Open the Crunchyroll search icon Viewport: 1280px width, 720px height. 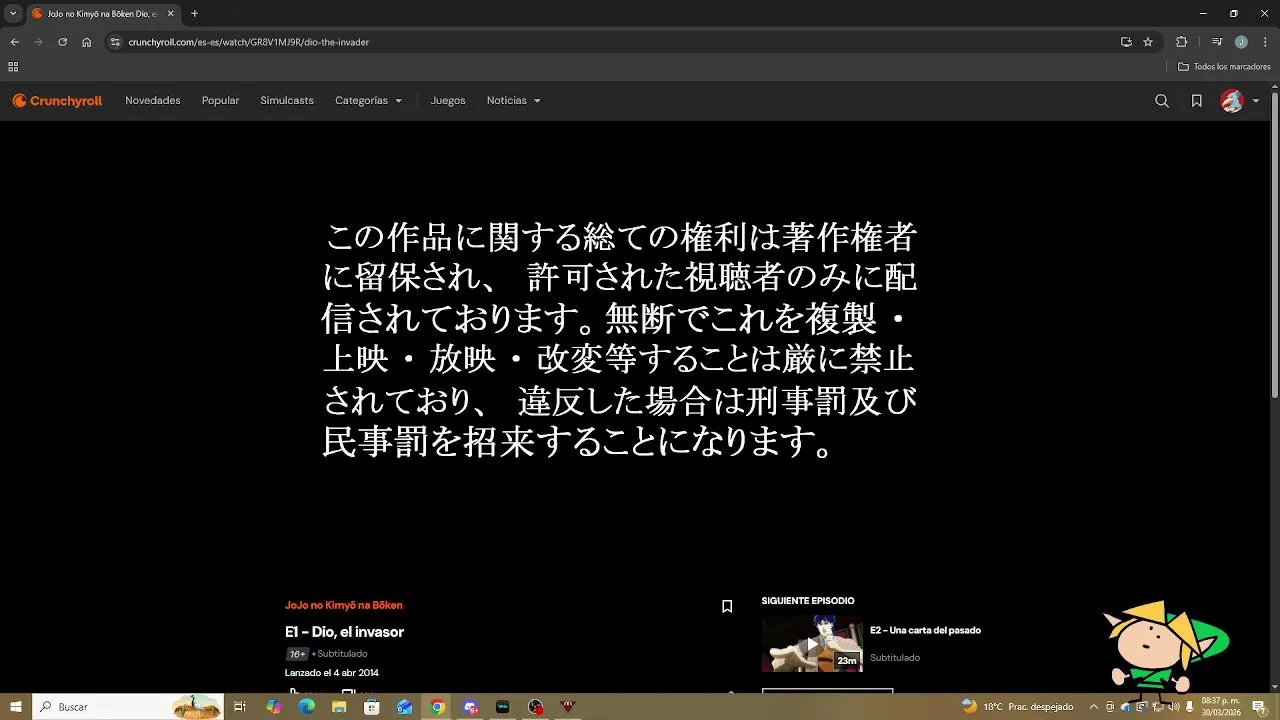(x=1162, y=101)
